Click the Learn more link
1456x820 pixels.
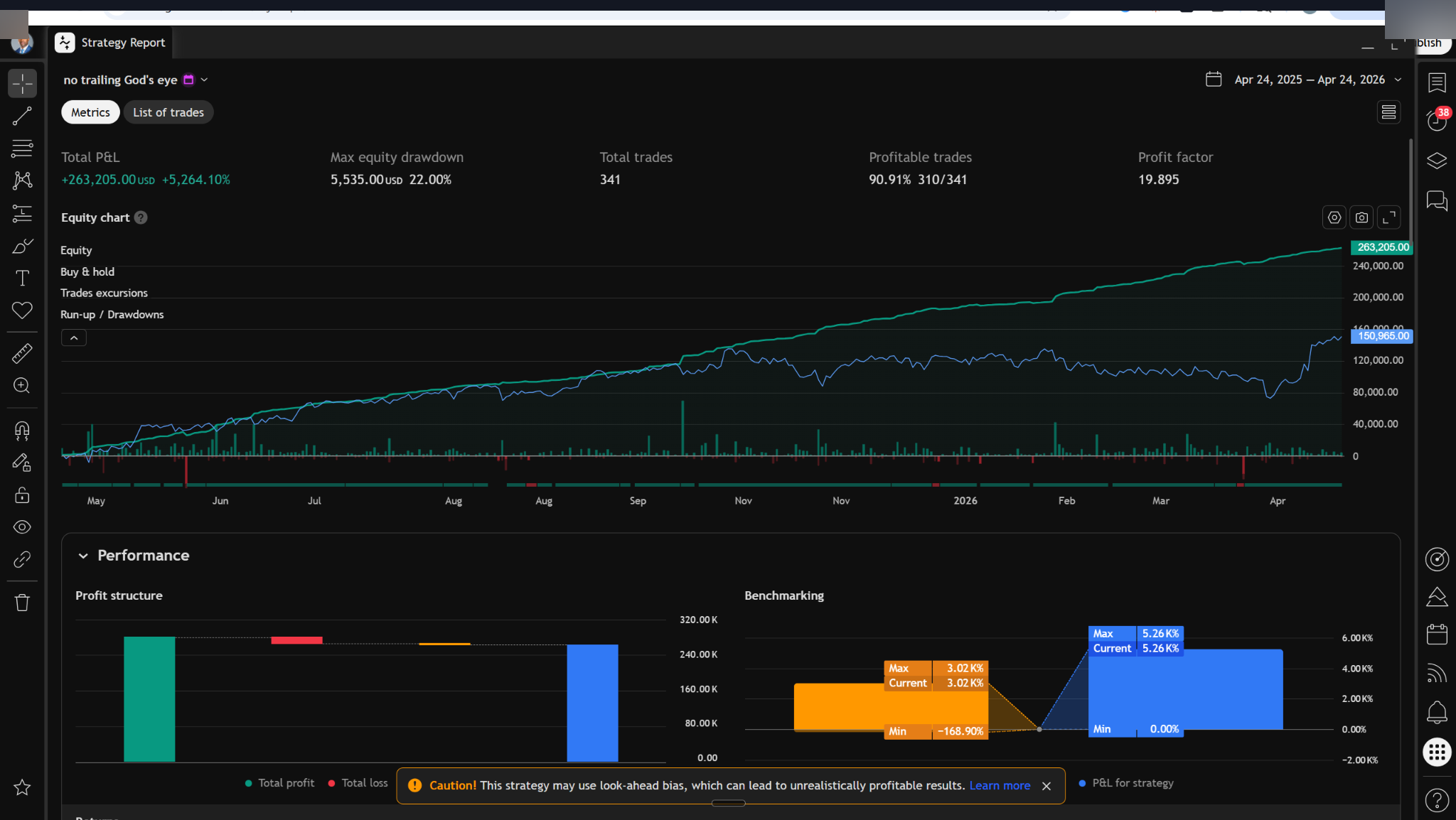(1000, 785)
